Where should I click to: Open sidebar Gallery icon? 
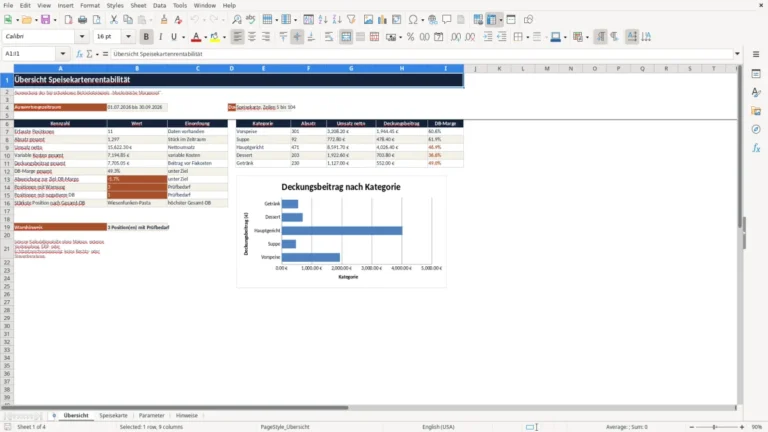756,111
